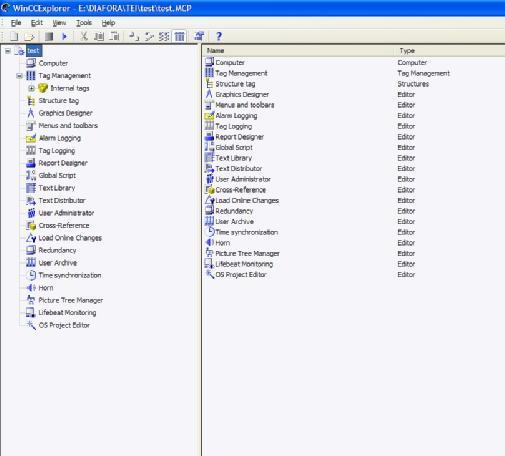Select OS Project Editor in left tree
The width and height of the screenshot is (505, 456).
[64, 325]
